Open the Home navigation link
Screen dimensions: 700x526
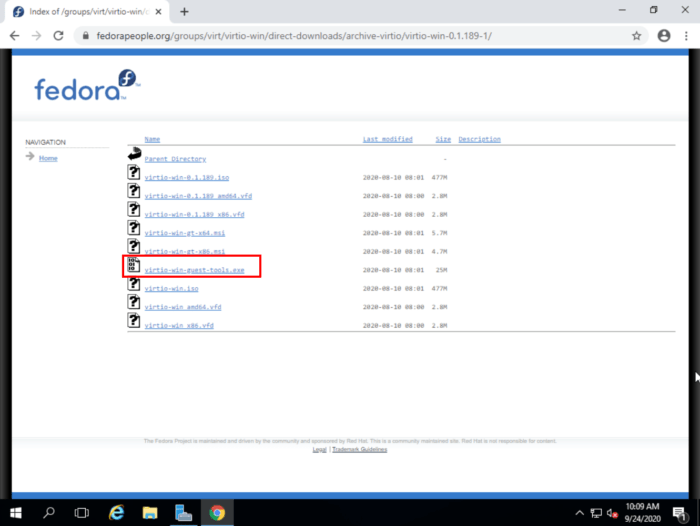coord(48,158)
